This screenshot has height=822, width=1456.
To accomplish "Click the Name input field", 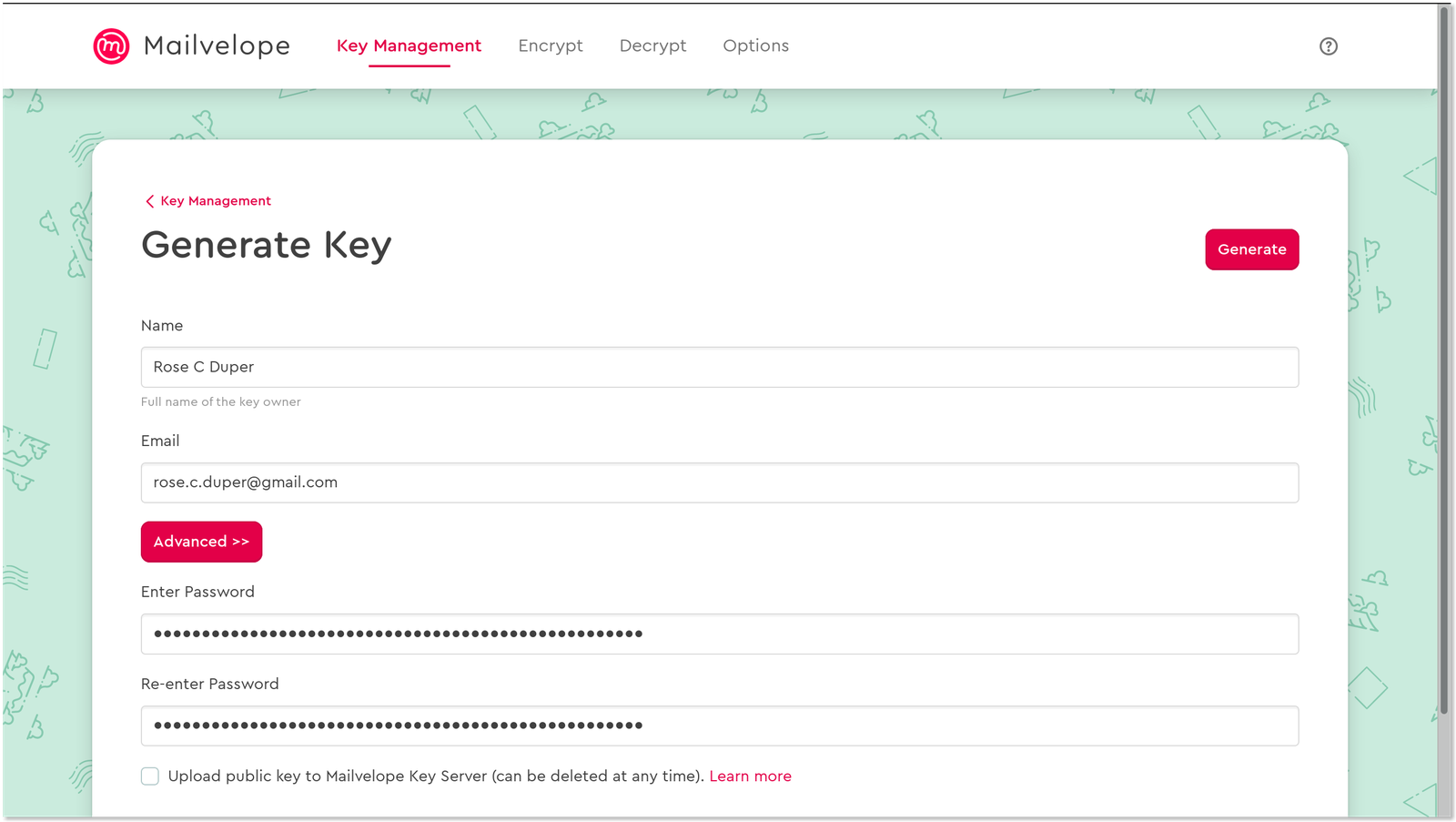I will (719, 367).
